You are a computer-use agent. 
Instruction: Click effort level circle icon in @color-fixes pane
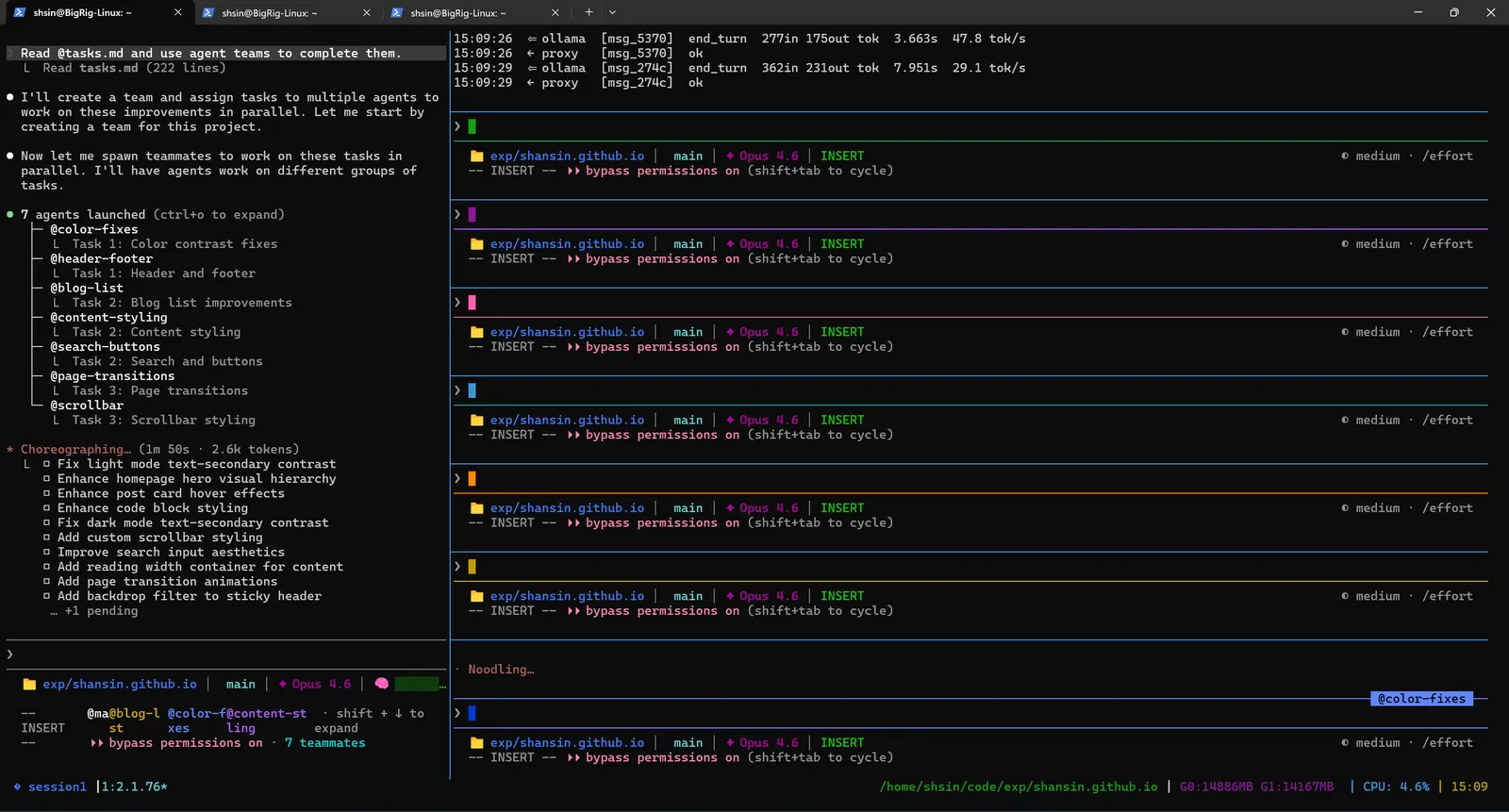(1345, 743)
